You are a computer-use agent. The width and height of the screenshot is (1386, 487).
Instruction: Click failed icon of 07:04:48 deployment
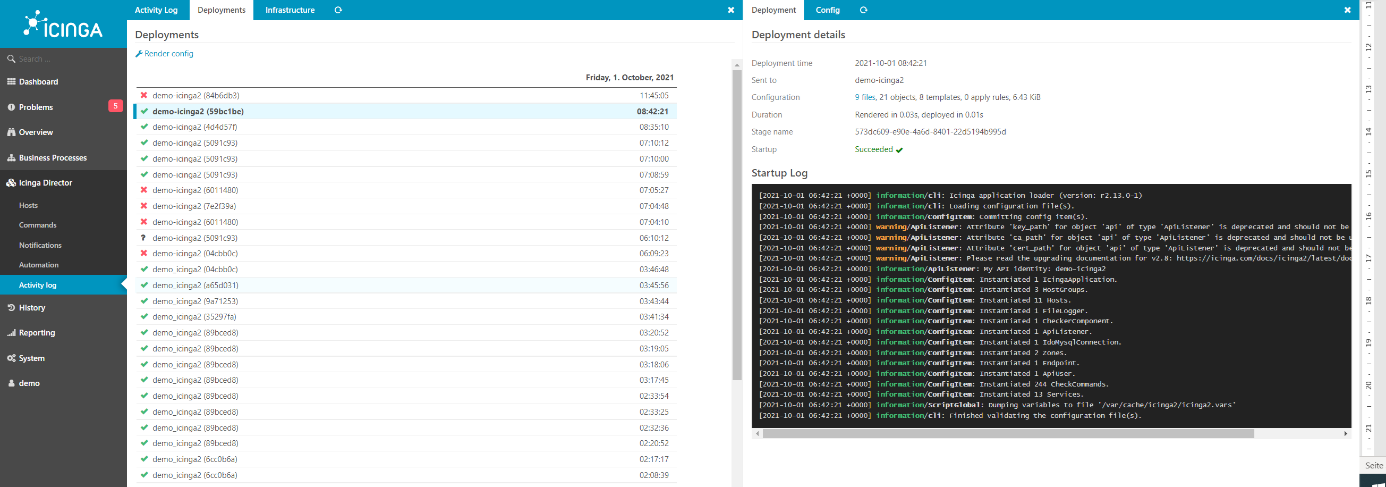tap(145, 206)
